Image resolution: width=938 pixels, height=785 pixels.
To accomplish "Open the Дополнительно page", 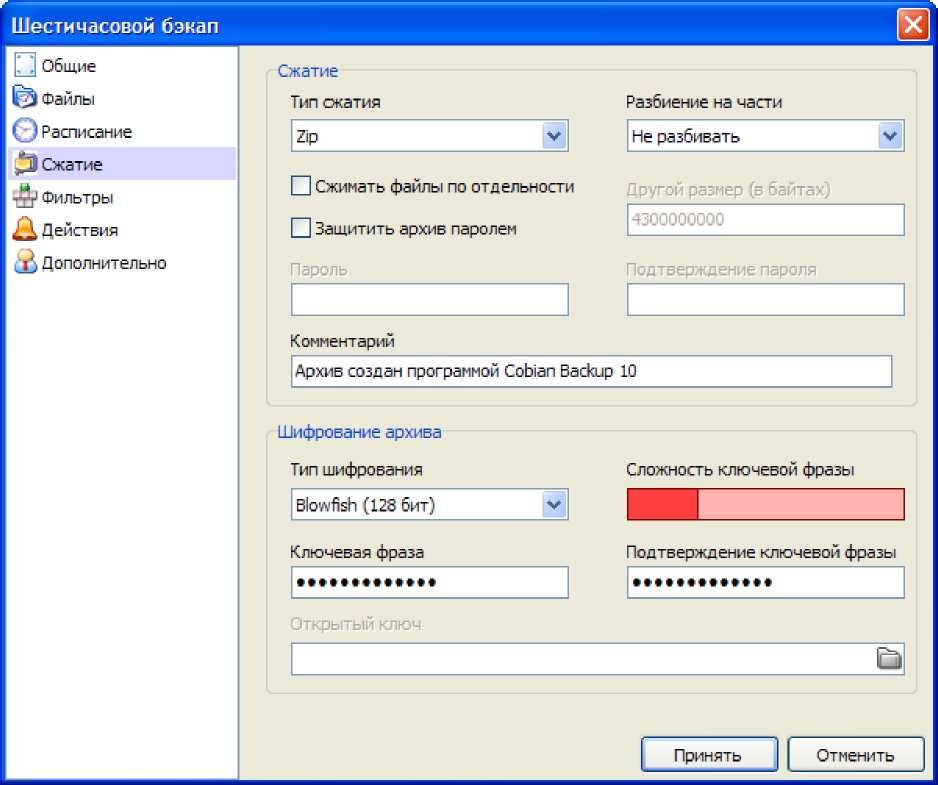I will click(122, 262).
